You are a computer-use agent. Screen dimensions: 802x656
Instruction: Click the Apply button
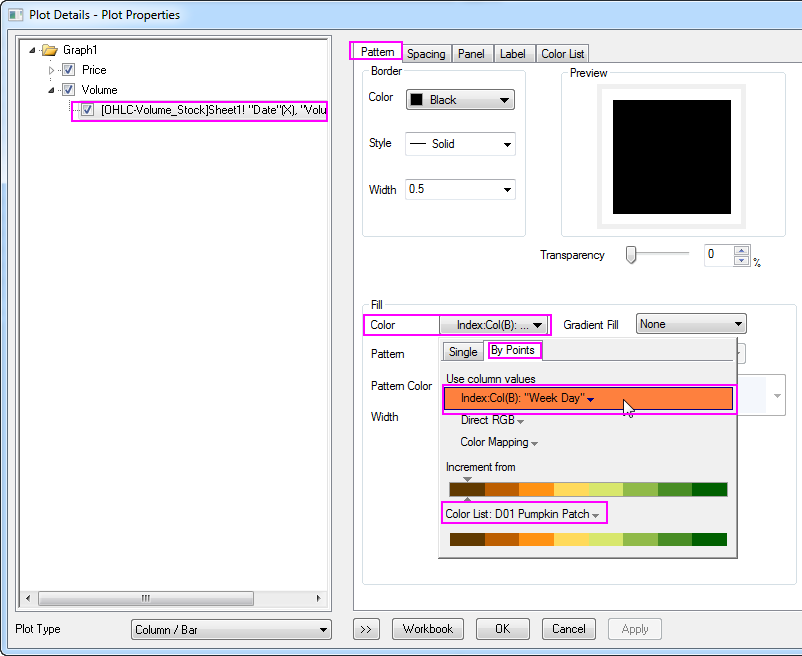coord(634,629)
